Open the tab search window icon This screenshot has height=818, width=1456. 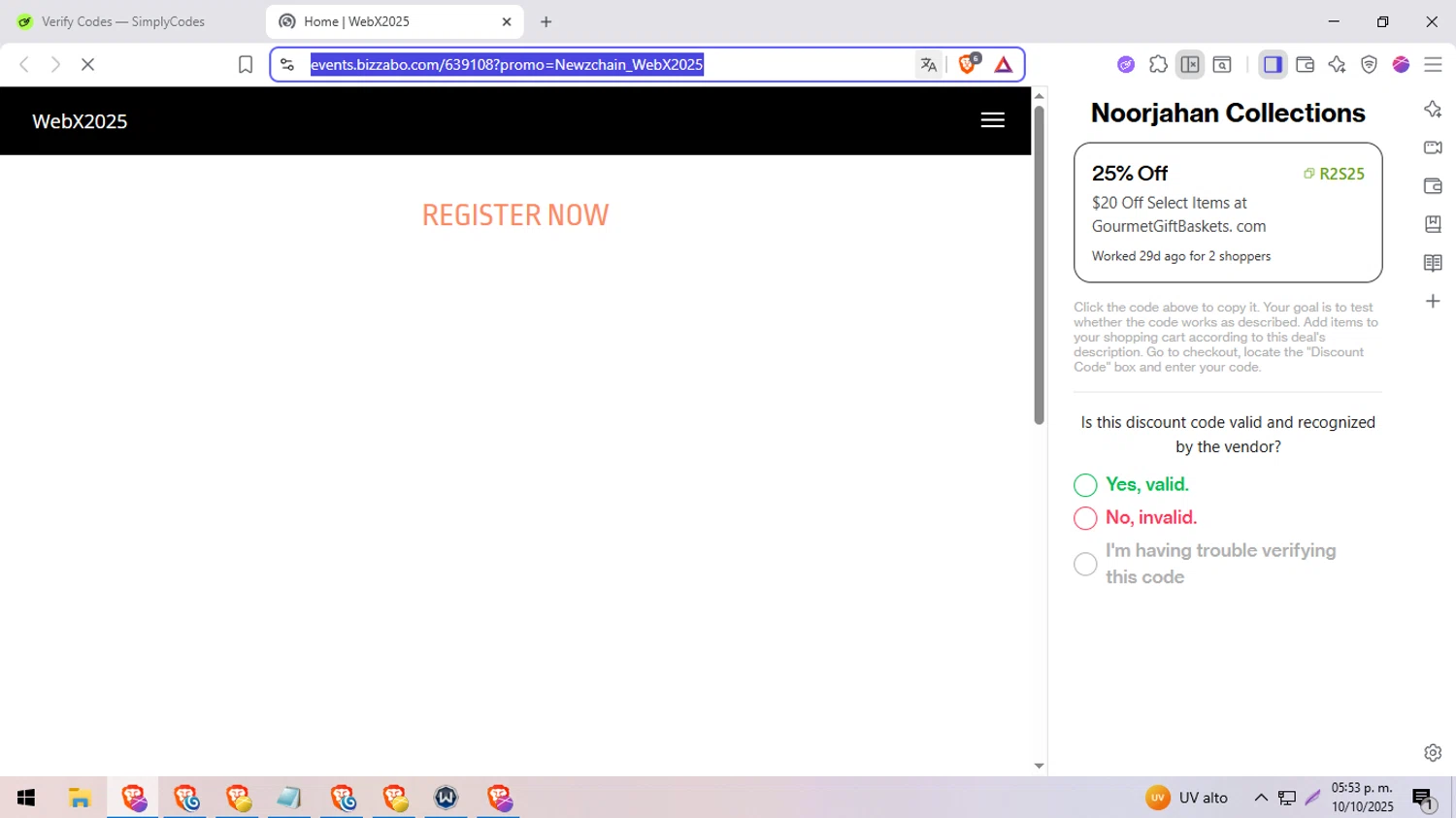click(x=1222, y=64)
